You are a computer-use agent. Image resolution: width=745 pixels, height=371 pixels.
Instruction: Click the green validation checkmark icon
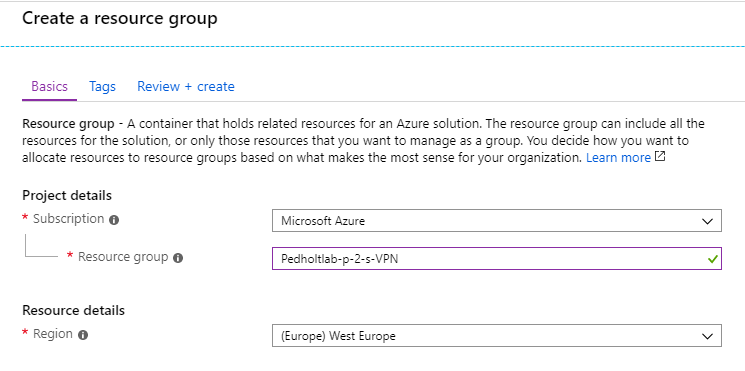tap(712, 259)
